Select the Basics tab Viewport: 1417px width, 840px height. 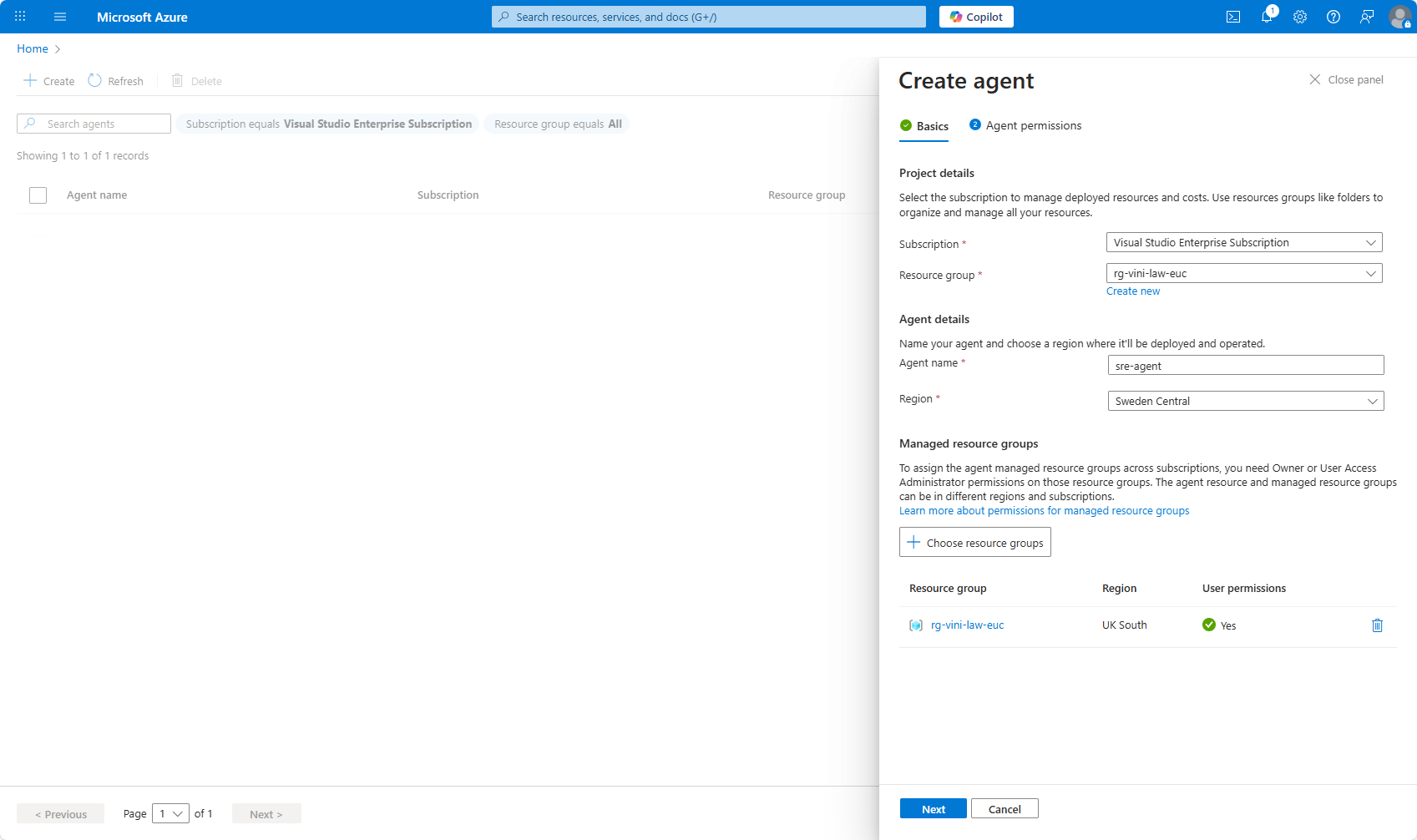(924, 126)
